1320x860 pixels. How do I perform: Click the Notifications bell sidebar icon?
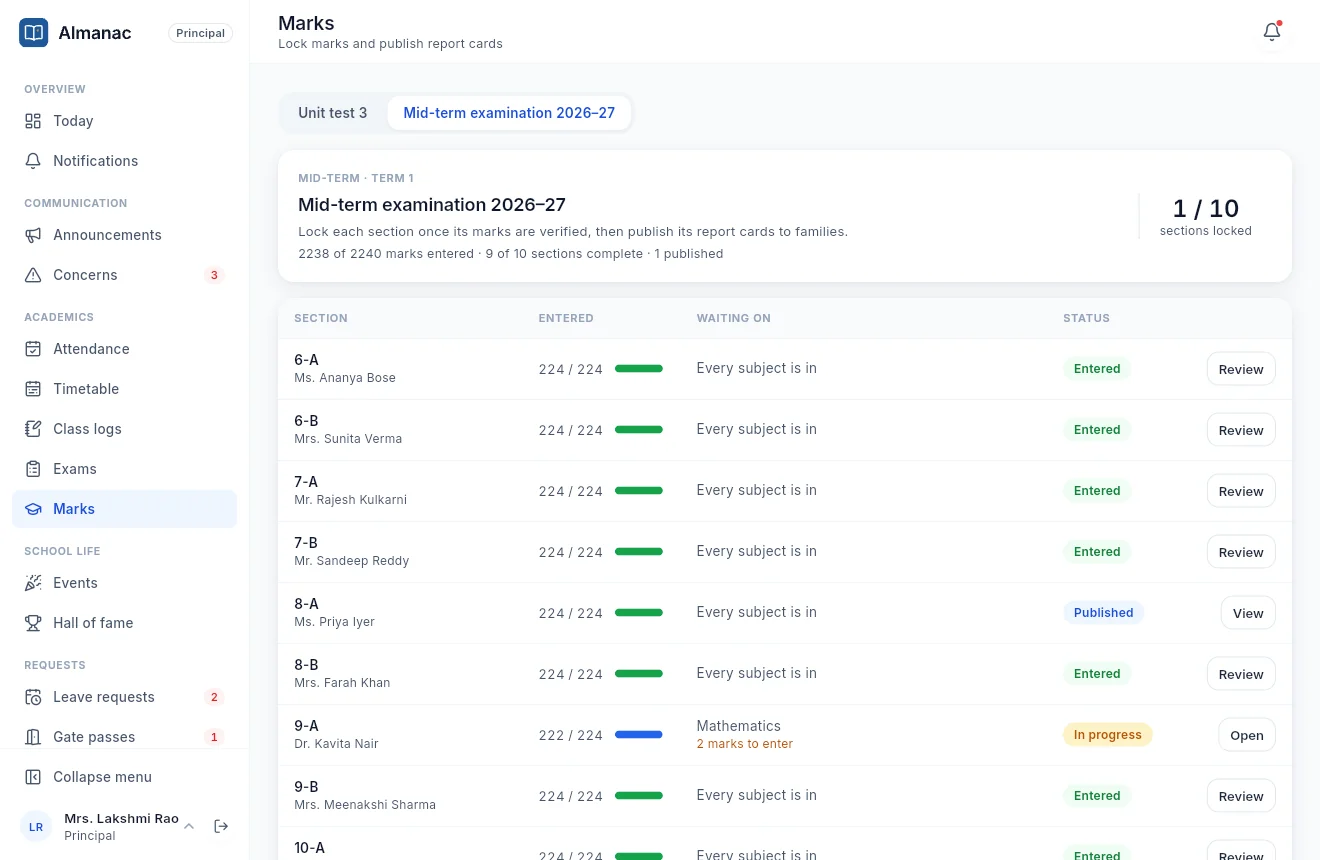point(33,161)
